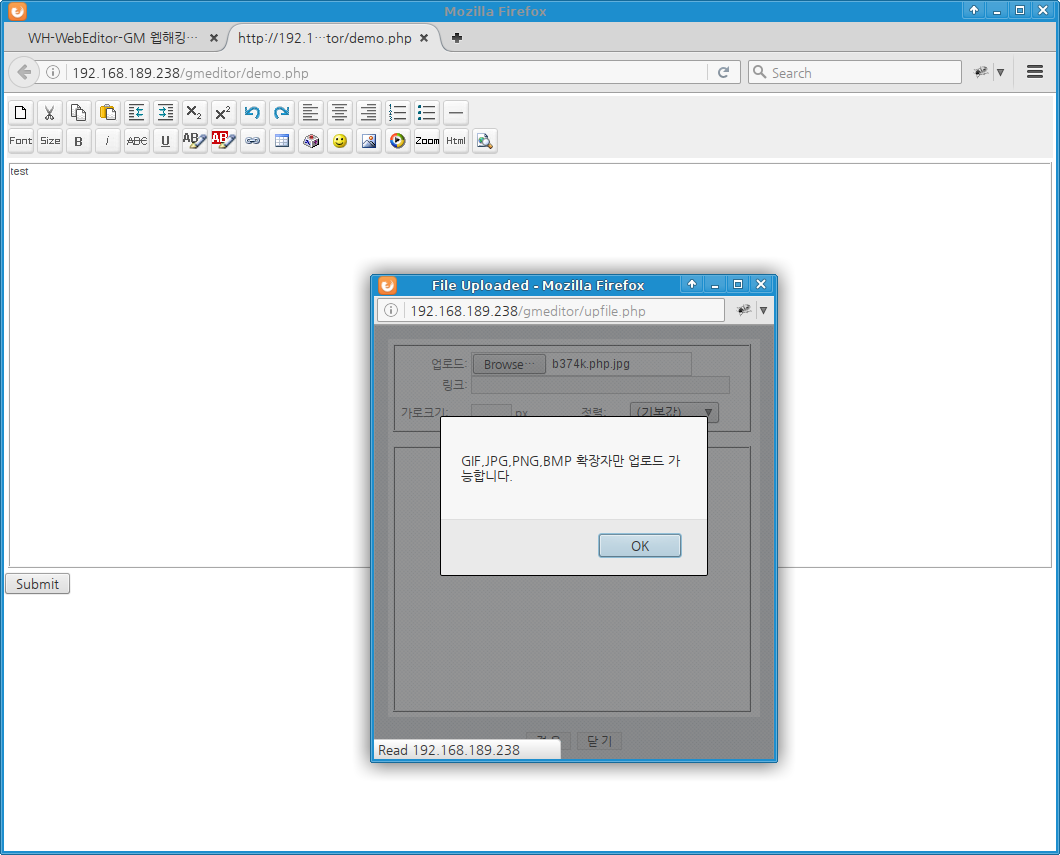
Task: Switch to Html source mode
Action: 456,141
